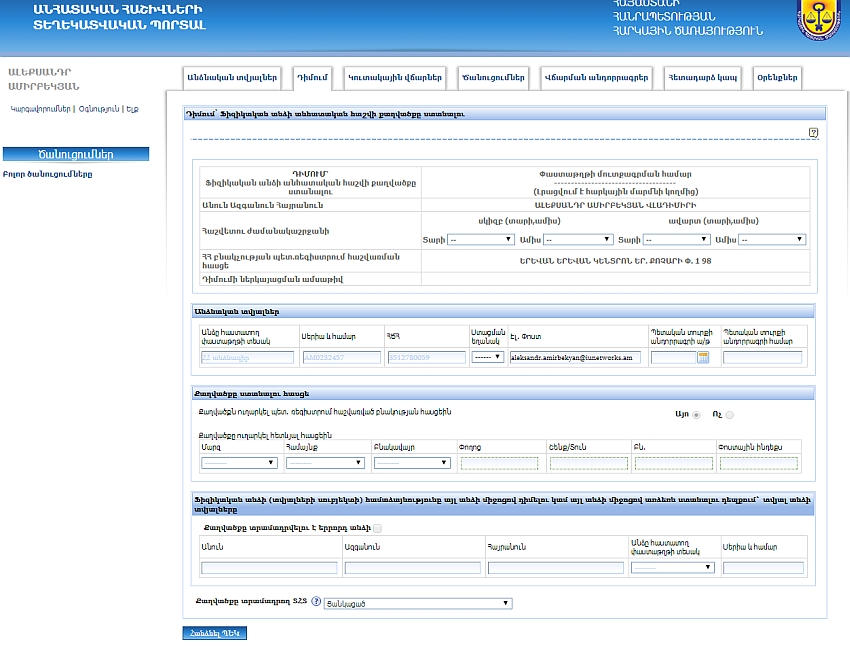The image size is (850, 646).
Task: Switch to the Դիմում tab
Action: (312, 77)
